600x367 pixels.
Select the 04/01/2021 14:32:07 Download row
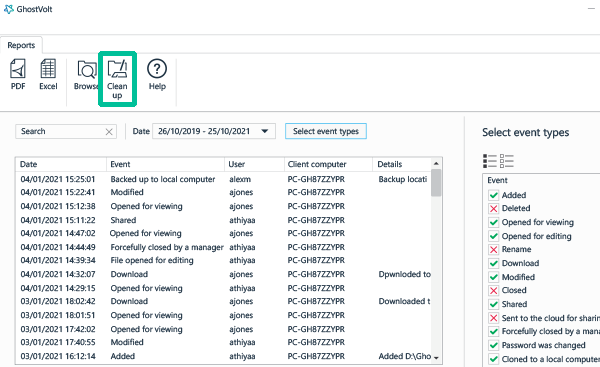click(223, 274)
